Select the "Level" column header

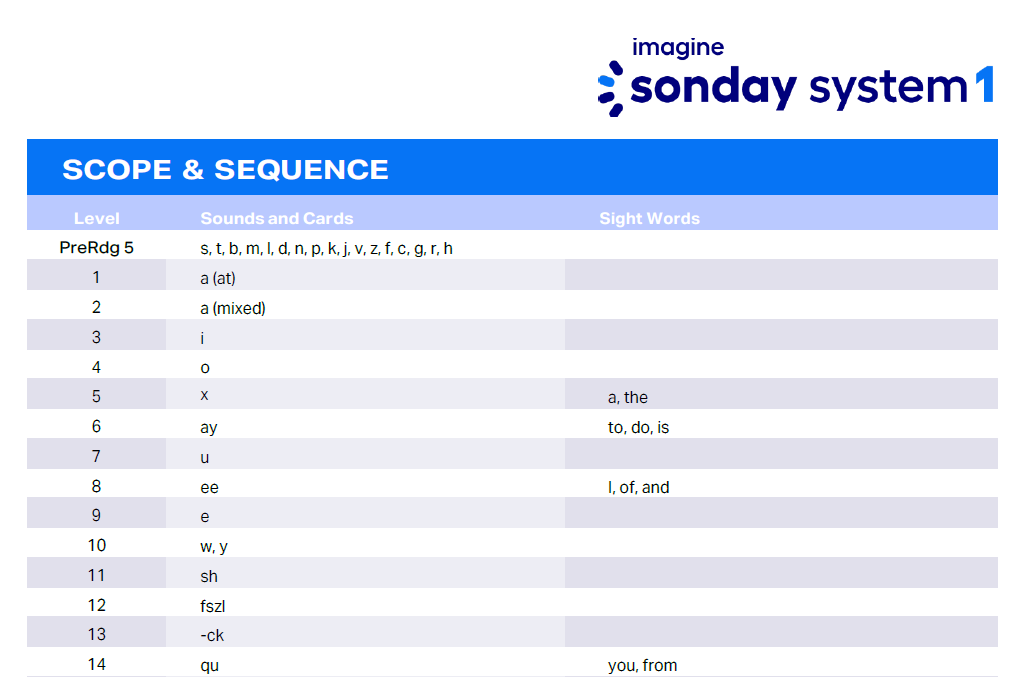pos(97,218)
